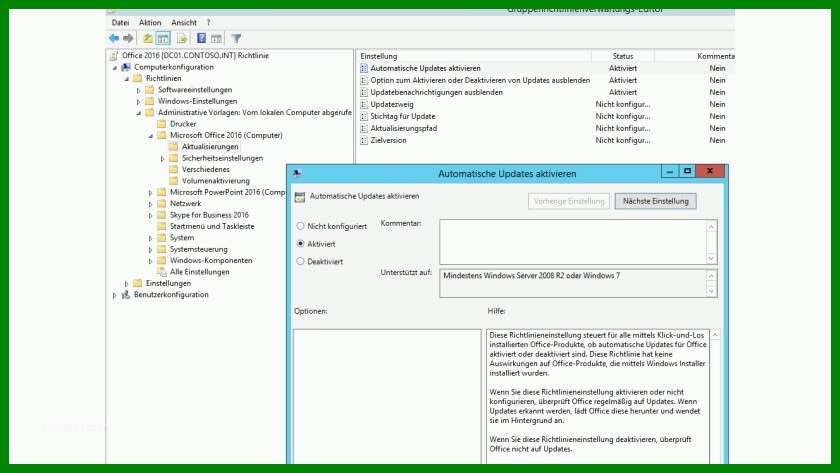Click policy icon beside Aktualisierungspfad
Viewport: 840px width, 473px height.
click(364, 129)
